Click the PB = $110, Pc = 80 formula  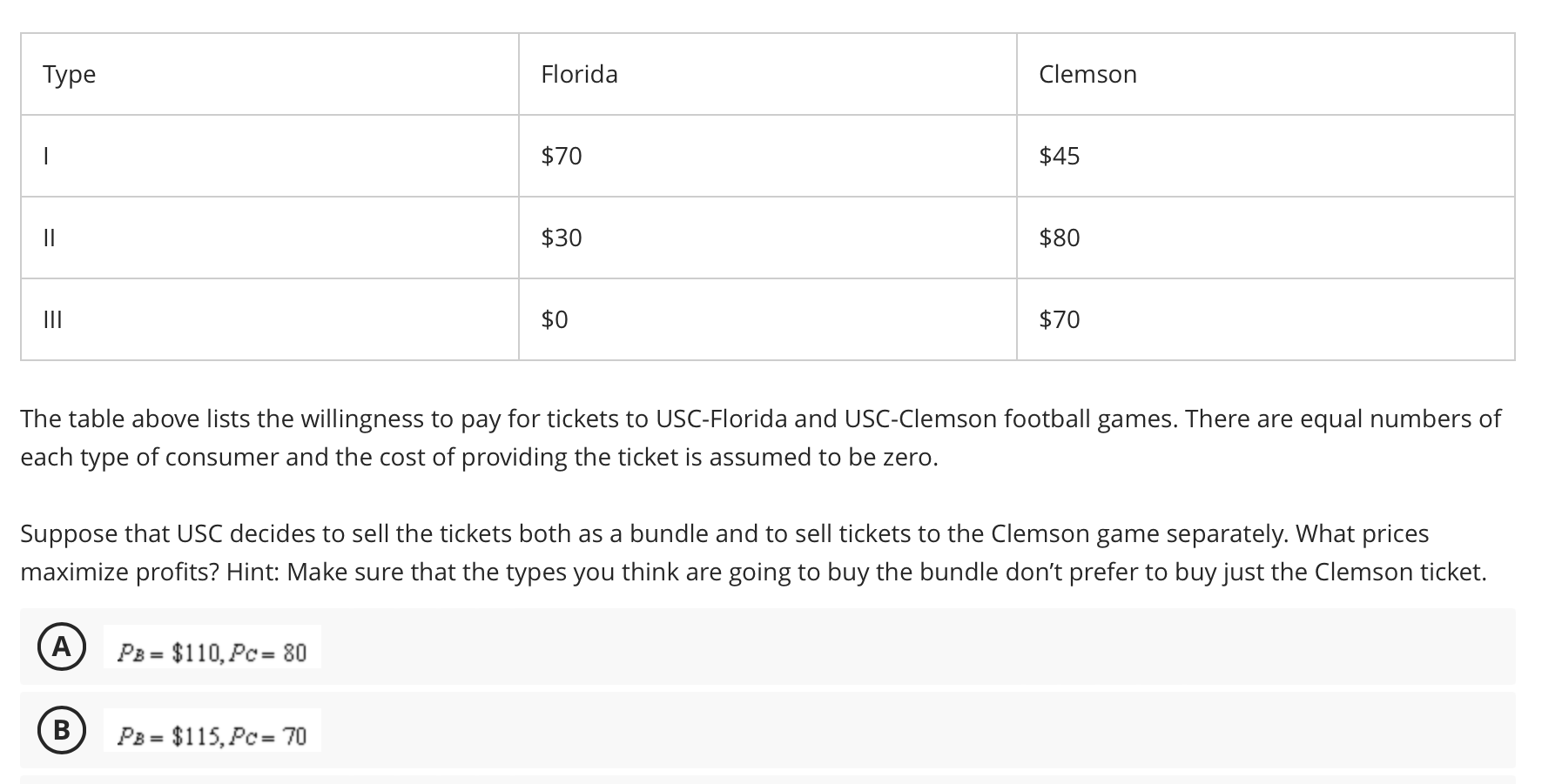point(212,652)
